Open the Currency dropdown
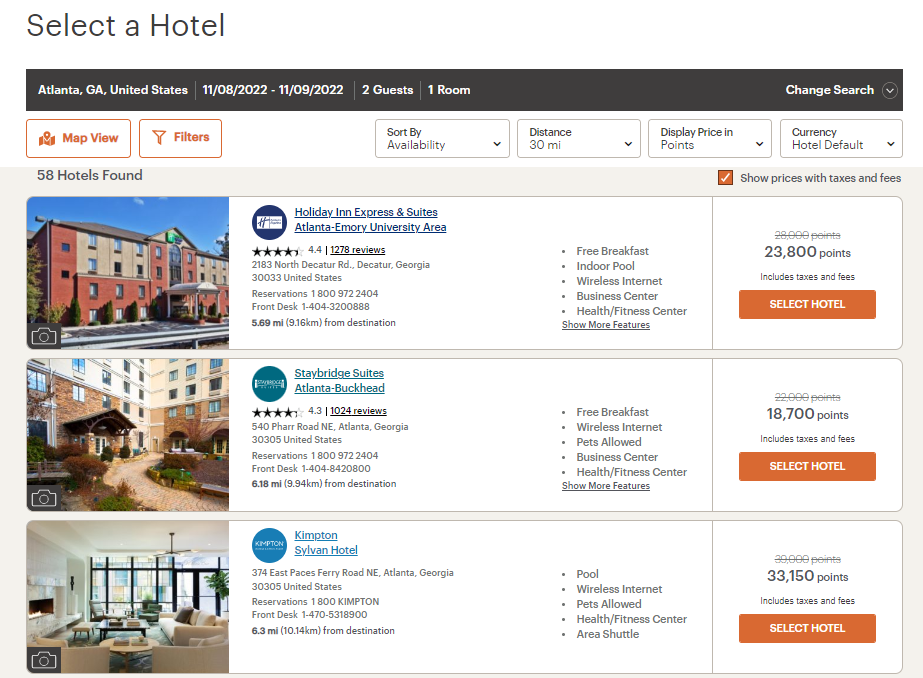923x678 pixels. [841, 138]
